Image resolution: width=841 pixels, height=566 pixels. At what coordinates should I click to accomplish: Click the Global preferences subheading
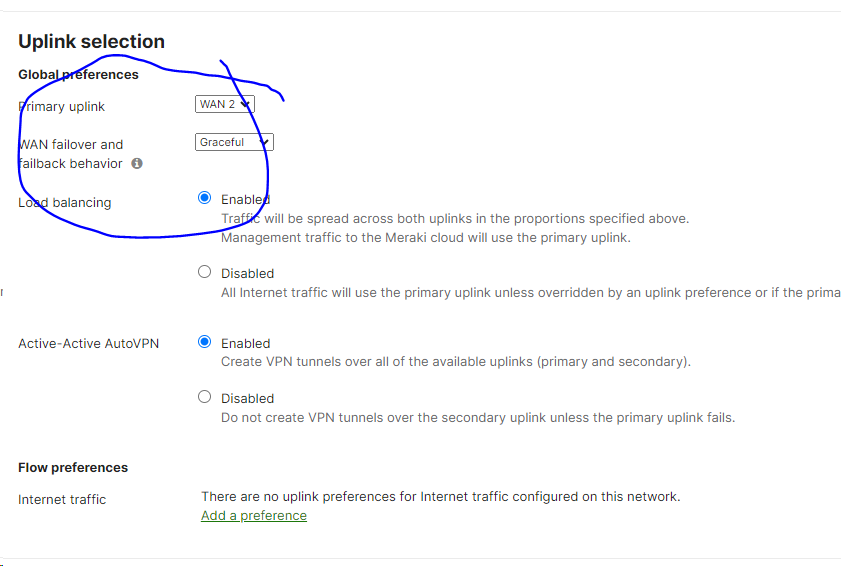tap(78, 75)
